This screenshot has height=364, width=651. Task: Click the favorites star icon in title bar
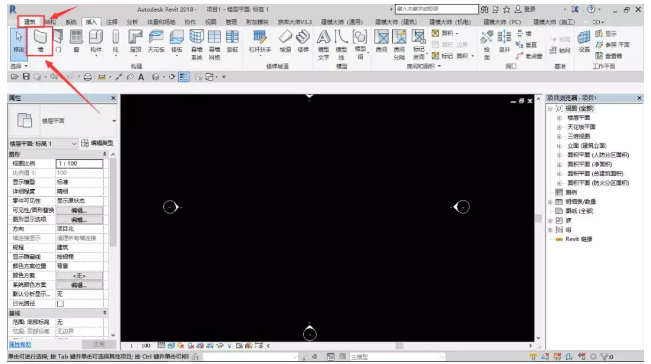tap(507, 9)
